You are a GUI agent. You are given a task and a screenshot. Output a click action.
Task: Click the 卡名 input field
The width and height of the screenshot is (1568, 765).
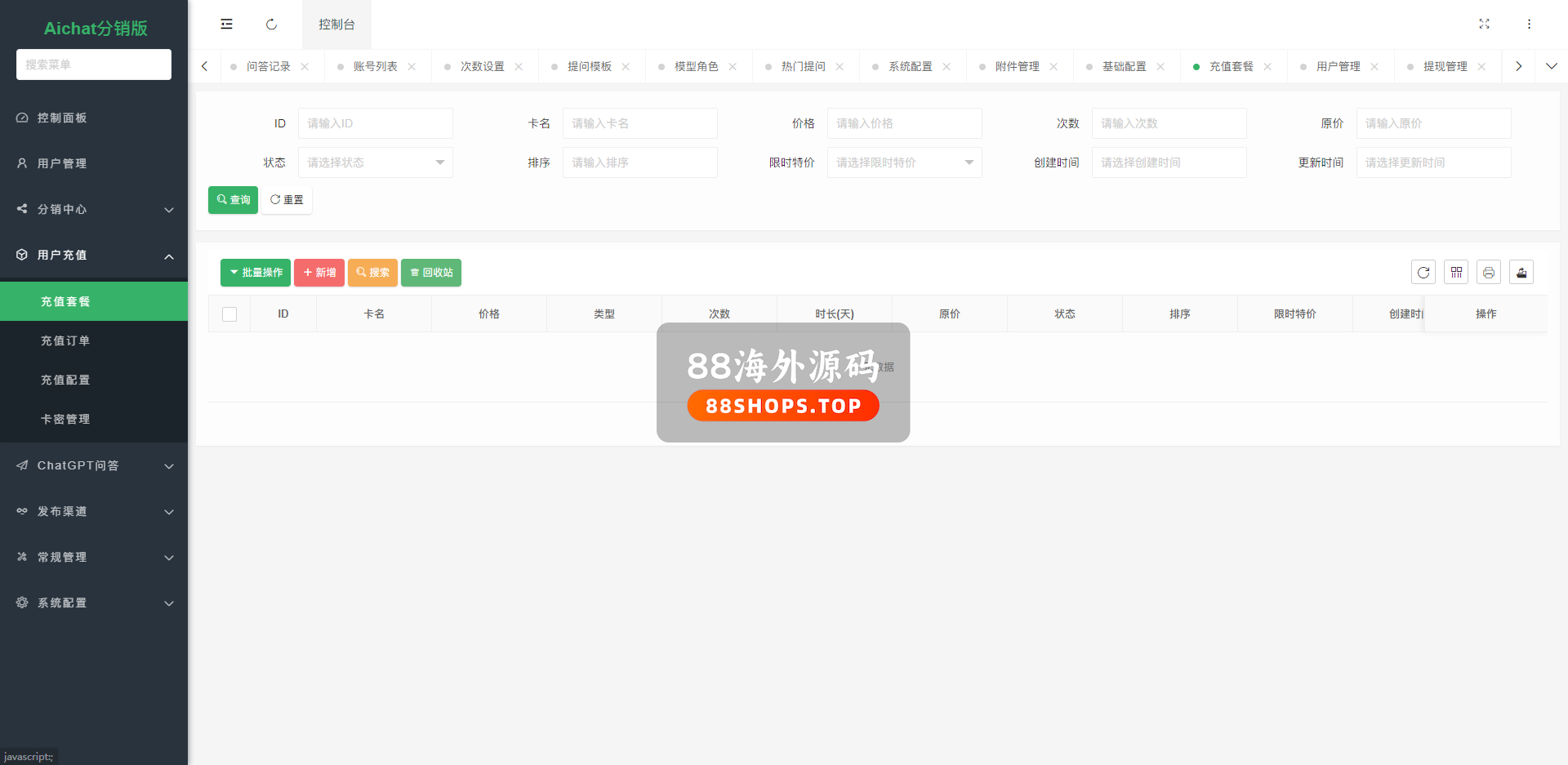(639, 123)
